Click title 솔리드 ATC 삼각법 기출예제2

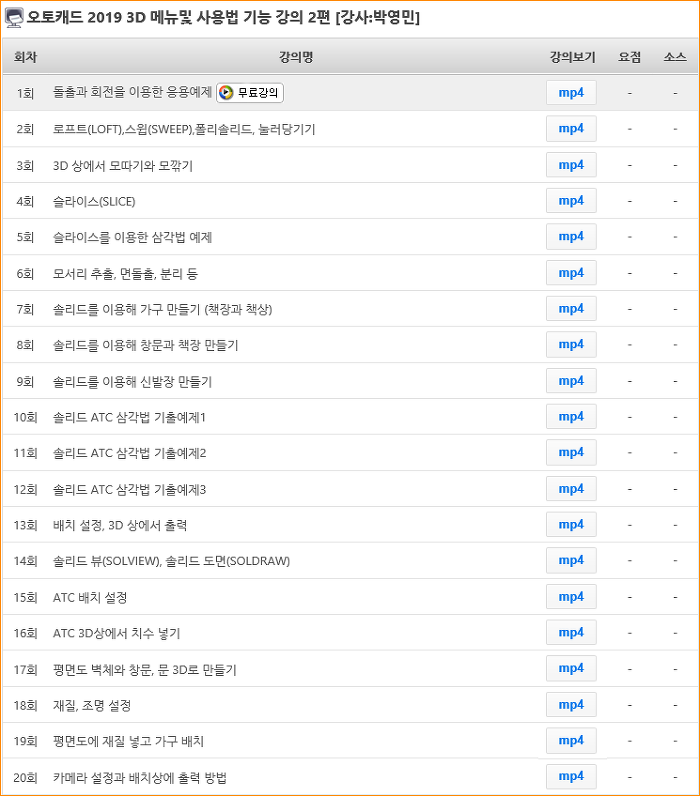(129, 453)
